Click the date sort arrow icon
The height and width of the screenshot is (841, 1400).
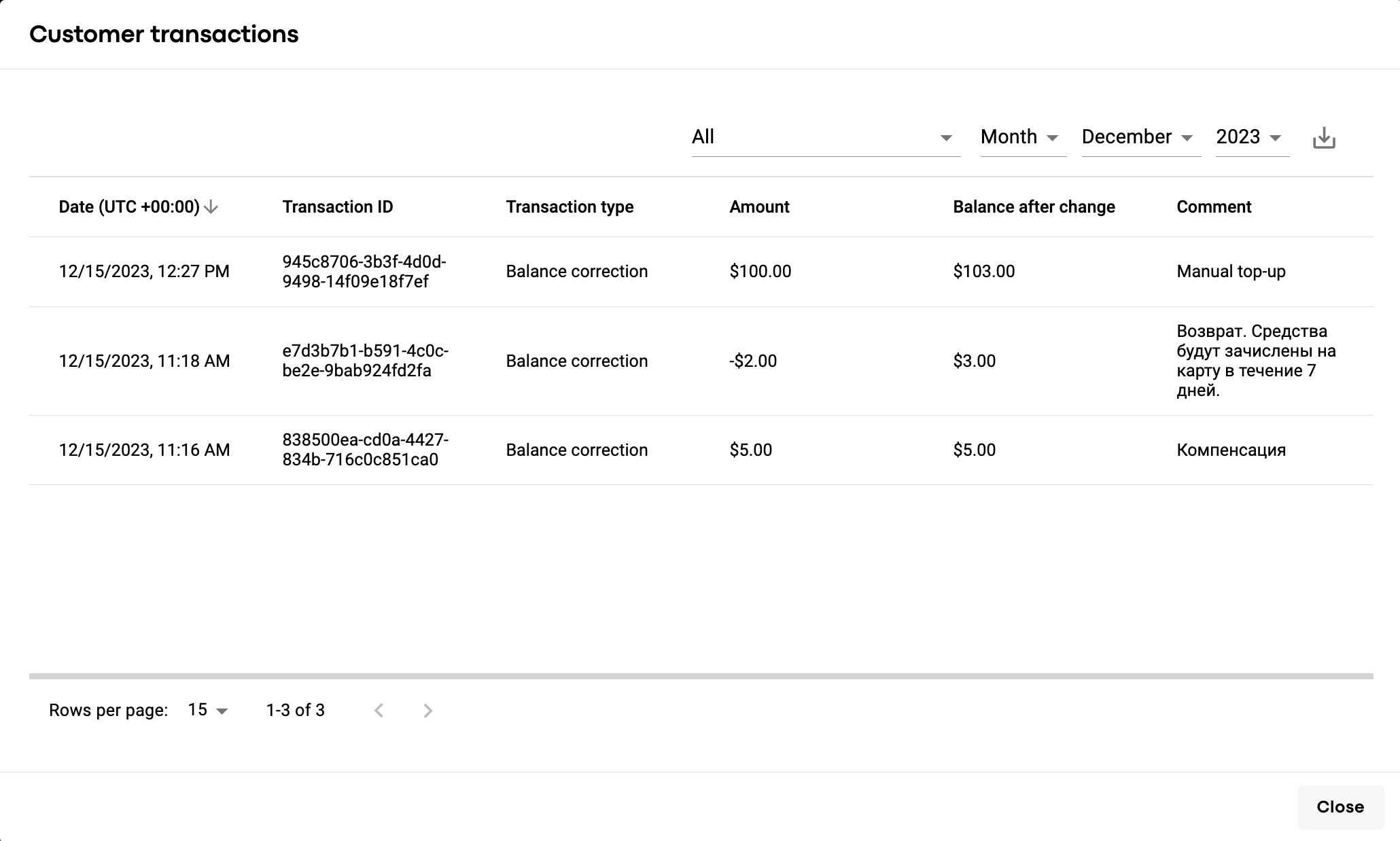click(x=211, y=207)
